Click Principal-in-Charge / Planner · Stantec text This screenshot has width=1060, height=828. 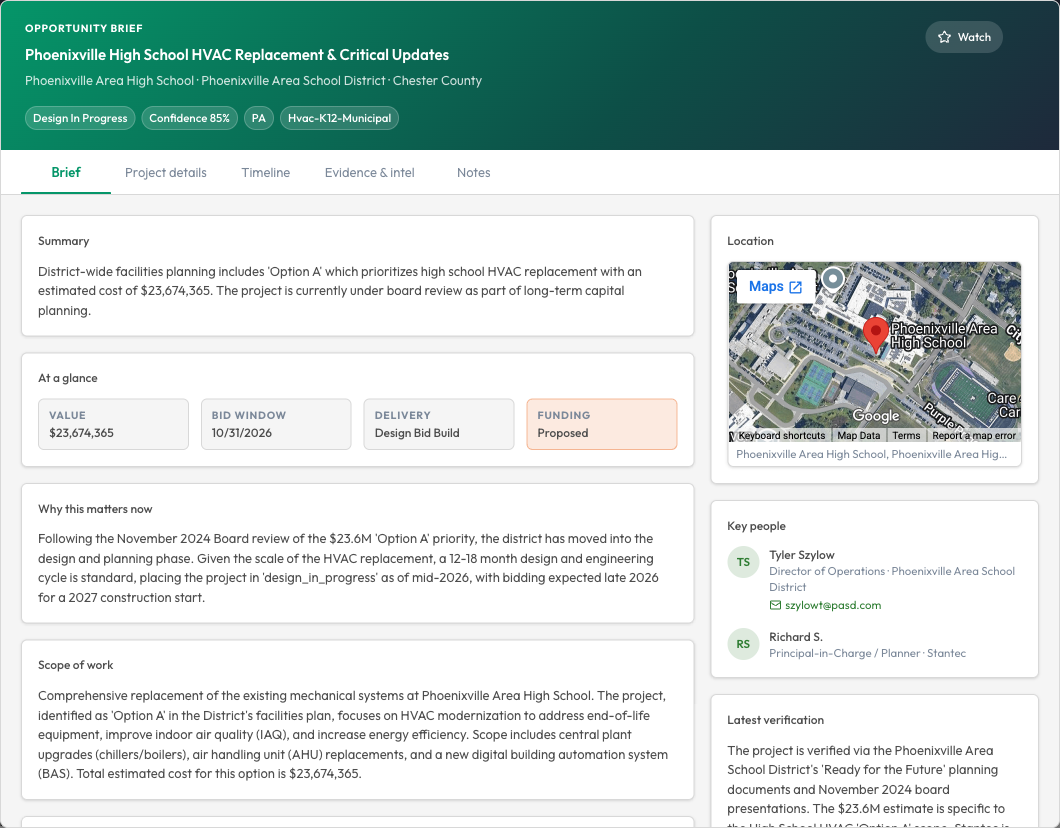[867, 654]
